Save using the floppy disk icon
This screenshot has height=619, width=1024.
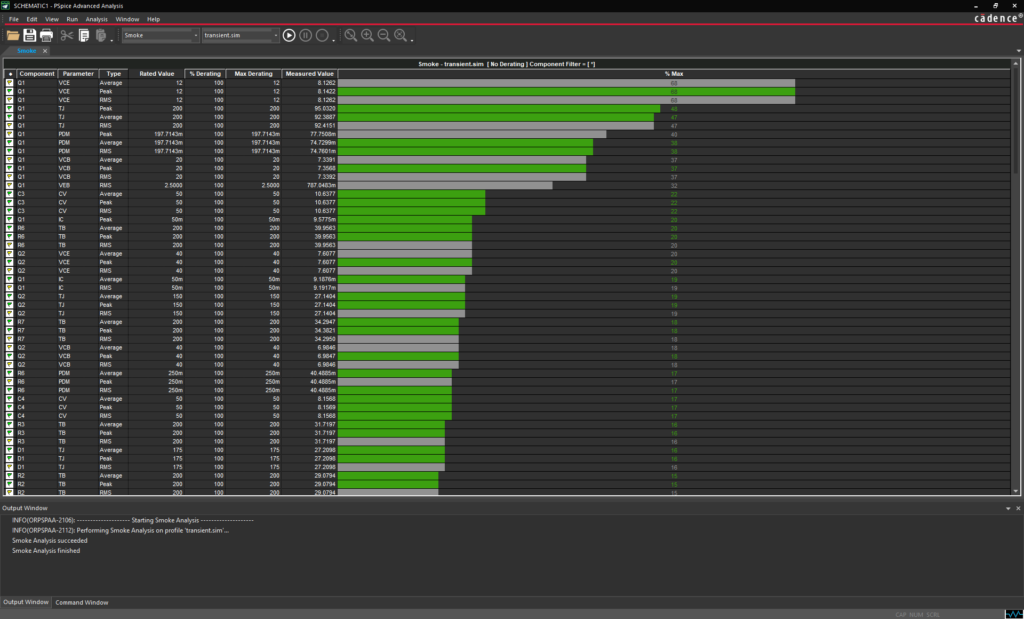tap(29, 35)
